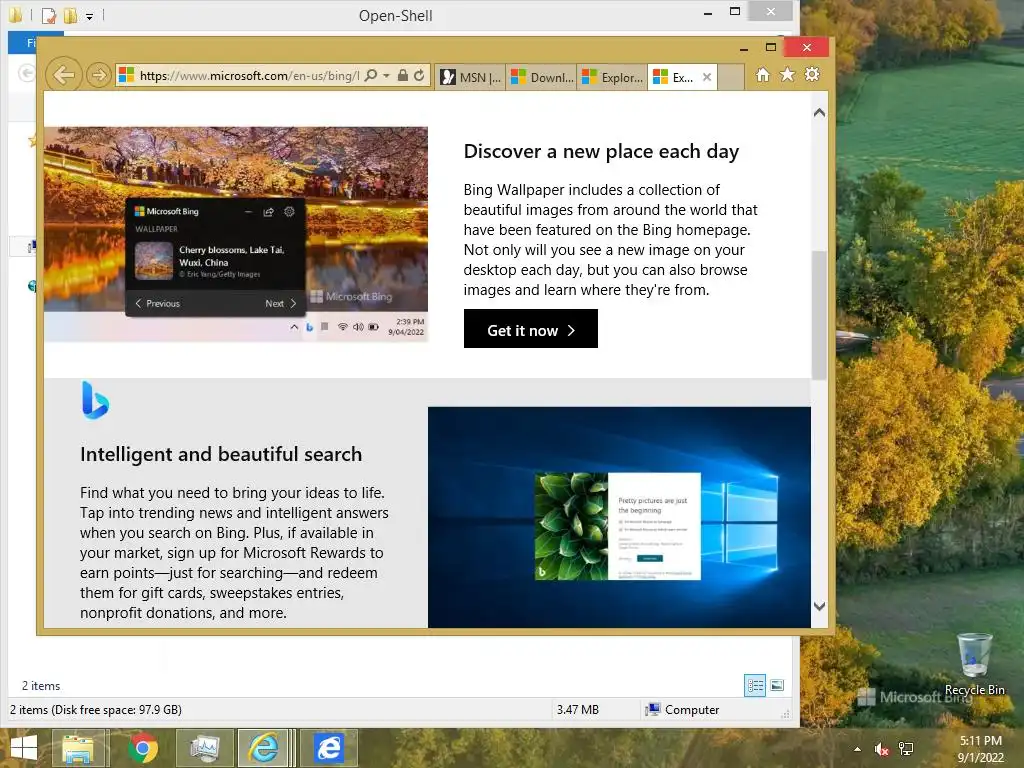Close the active Ex... tab
Image resolution: width=1024 pixels, height=768 pixels.
point(707,77)
